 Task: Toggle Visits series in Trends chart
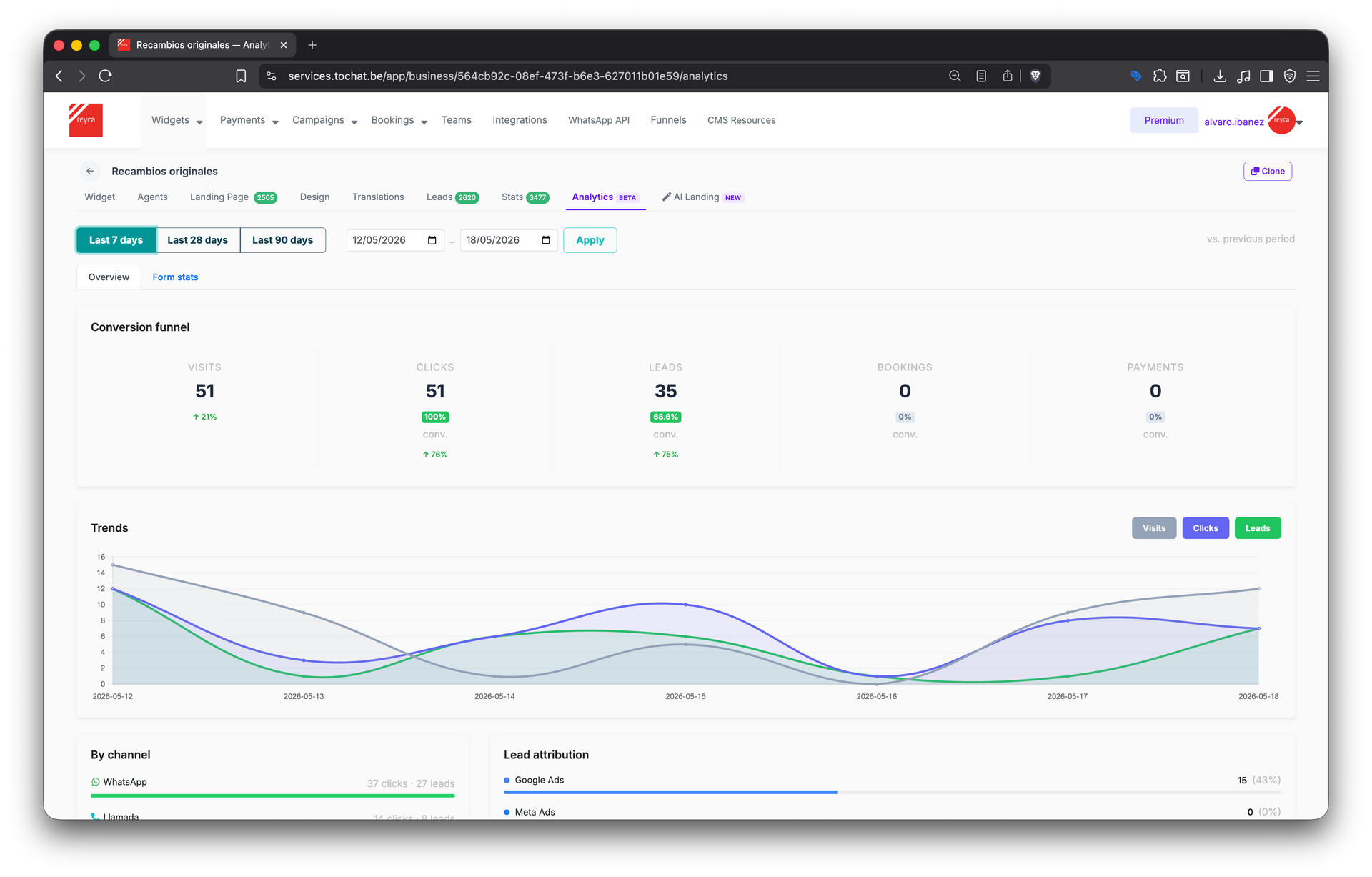[x=1154, y=528]
